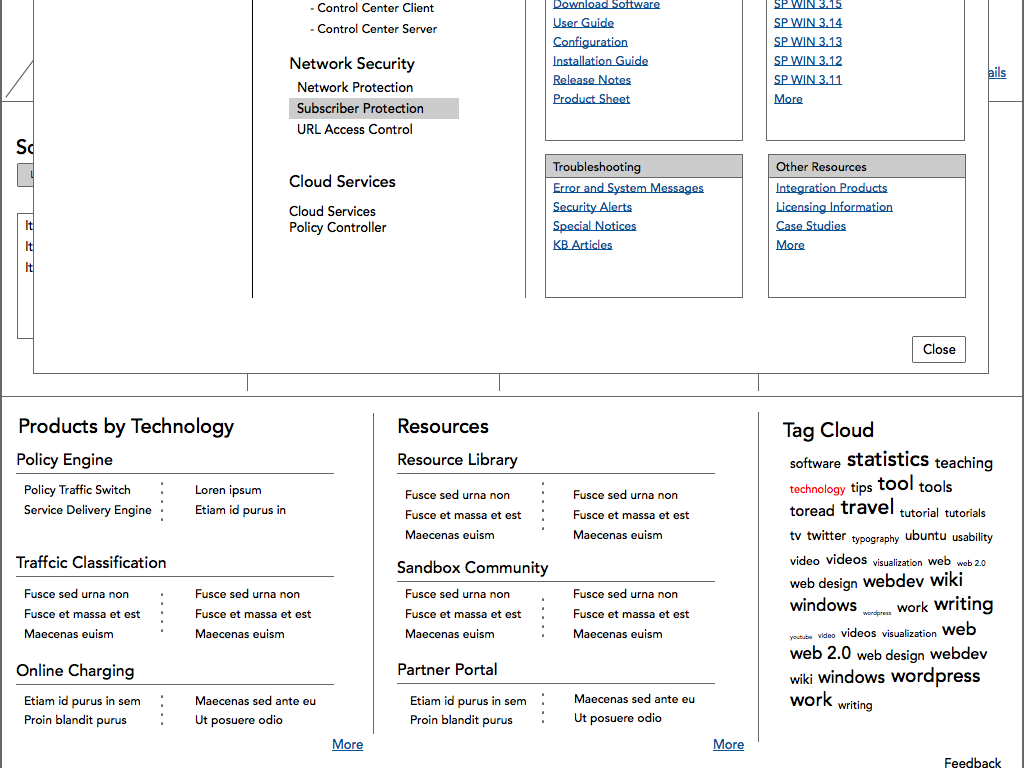
Task: Open KB Articles link
Action: (583, 245)
